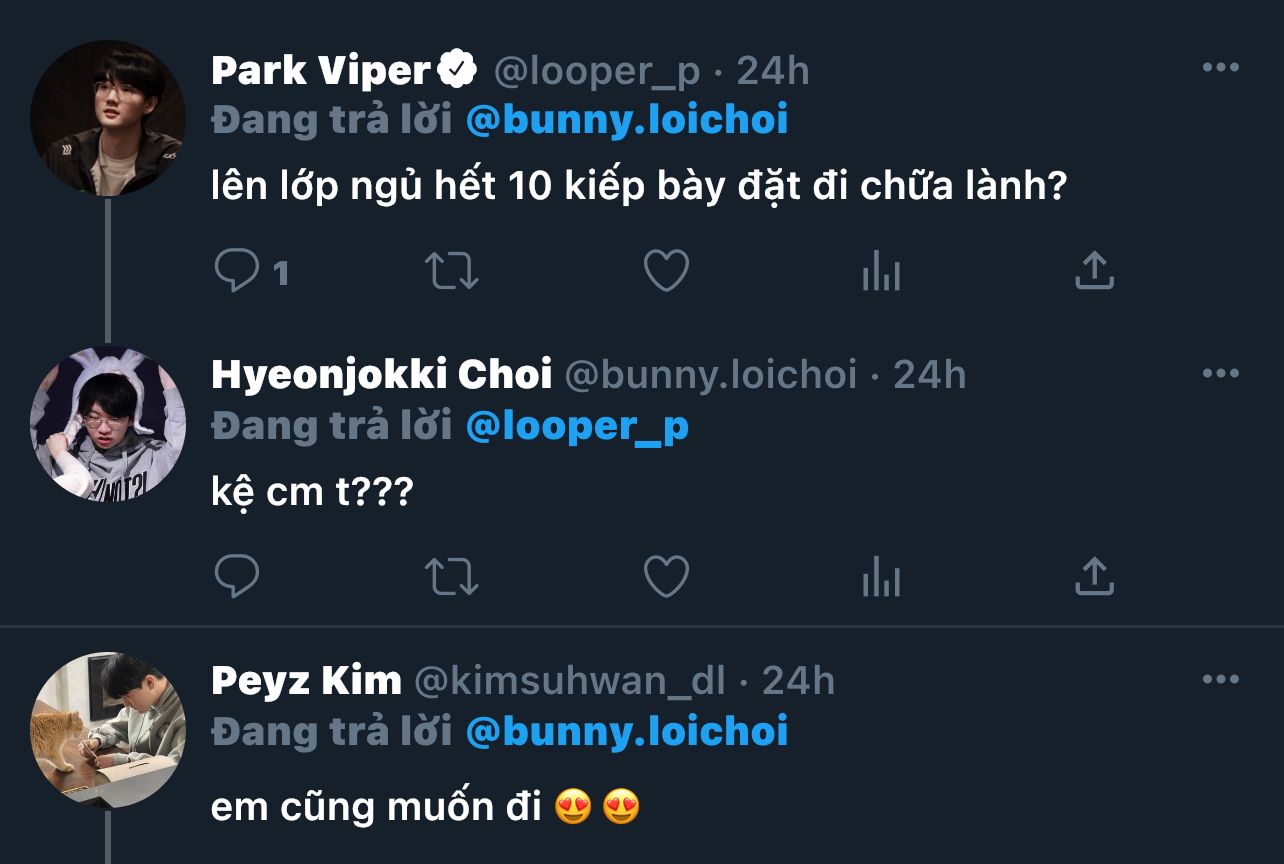Open Peyz Kim's profile avatar
The image size is (1284, 864).
pos(108,729)
